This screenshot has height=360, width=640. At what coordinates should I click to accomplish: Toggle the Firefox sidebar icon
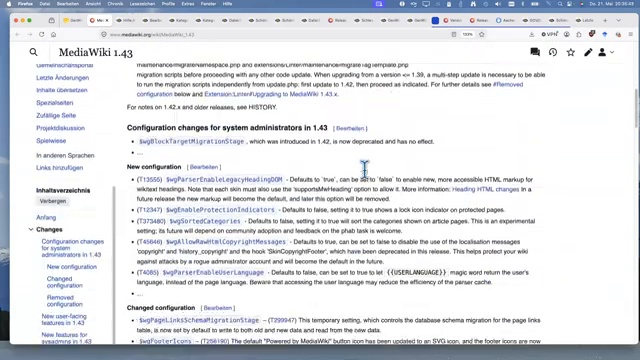51,20
